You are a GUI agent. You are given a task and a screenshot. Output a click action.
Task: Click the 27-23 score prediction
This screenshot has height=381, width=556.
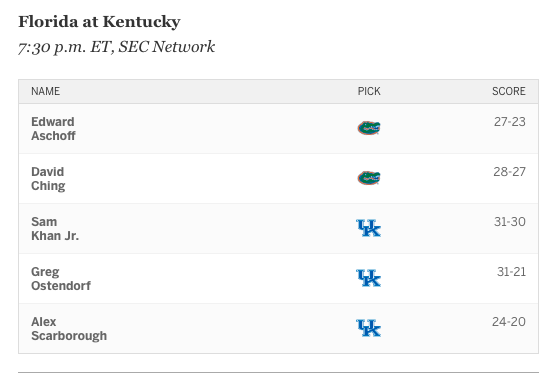pyautogui.click(x=510, y=122)
